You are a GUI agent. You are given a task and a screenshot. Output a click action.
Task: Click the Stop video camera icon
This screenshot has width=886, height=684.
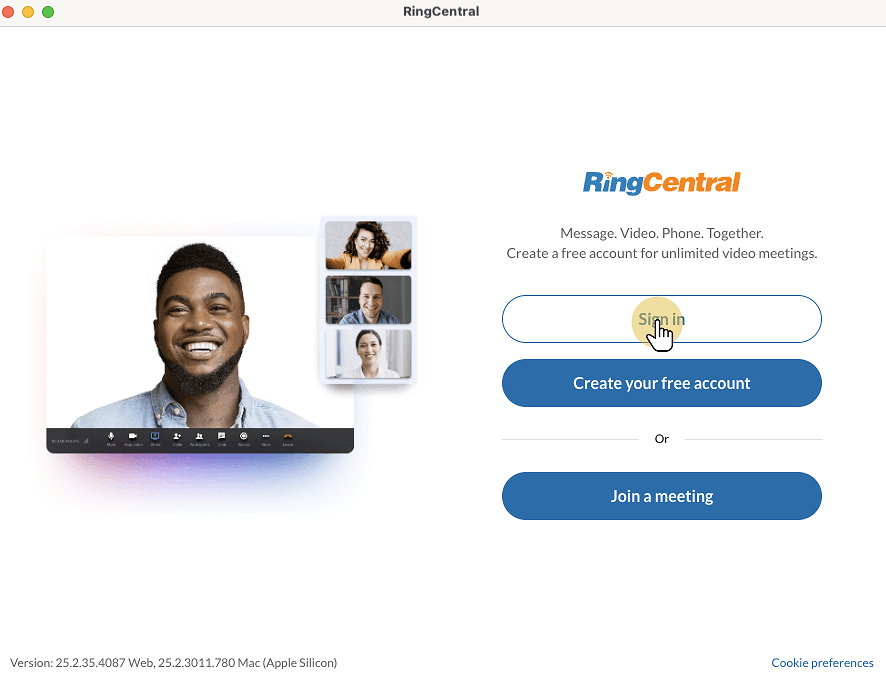point(133,437)
